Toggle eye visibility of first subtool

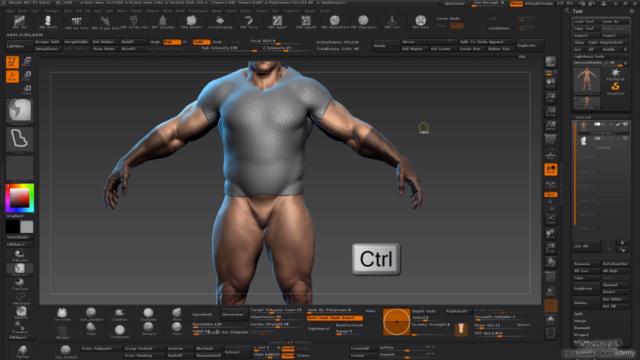625,124
